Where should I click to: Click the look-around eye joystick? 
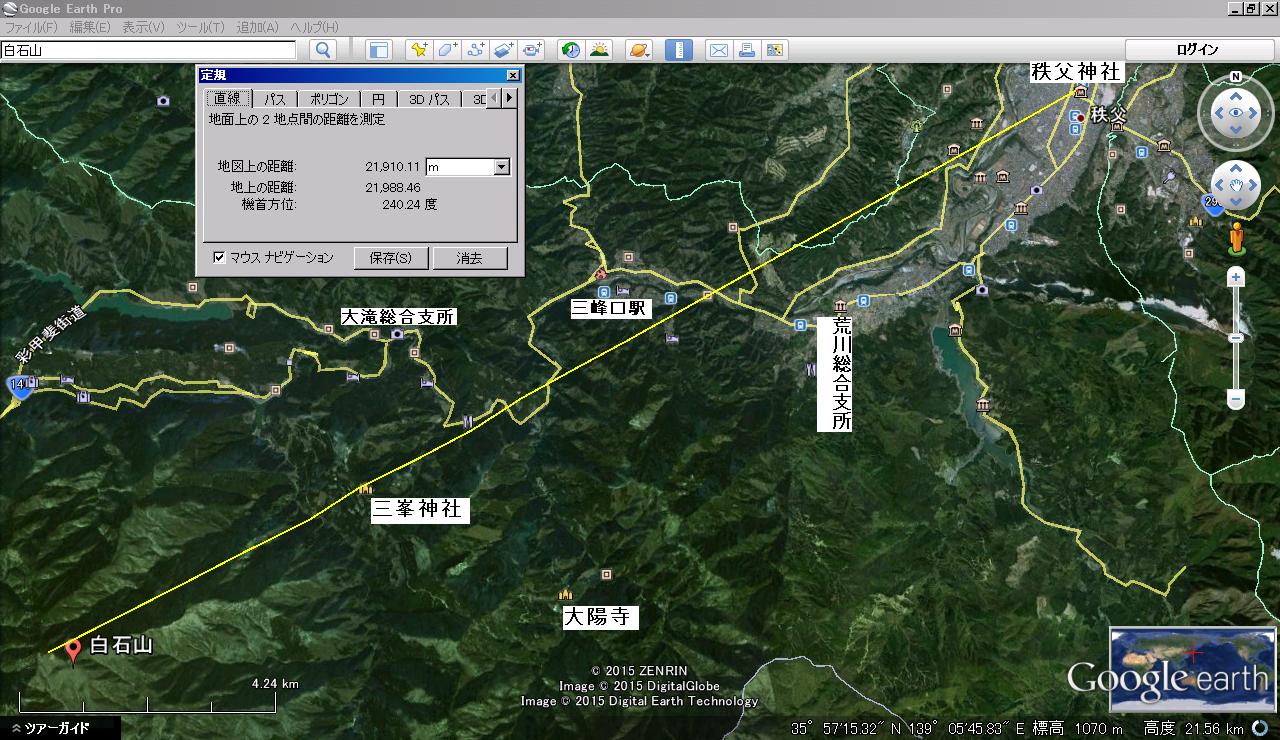tap(1237, 113)
